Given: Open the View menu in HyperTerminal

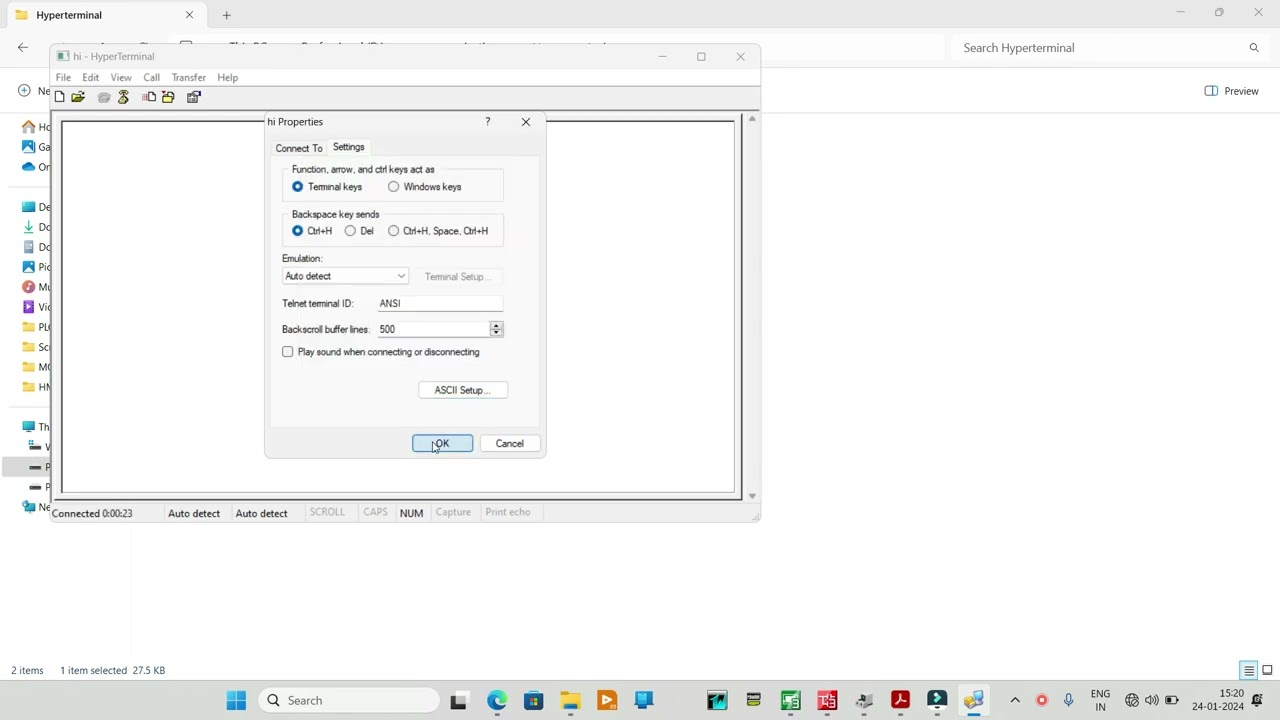Looking at the screenshot, I should click(121, 77).
